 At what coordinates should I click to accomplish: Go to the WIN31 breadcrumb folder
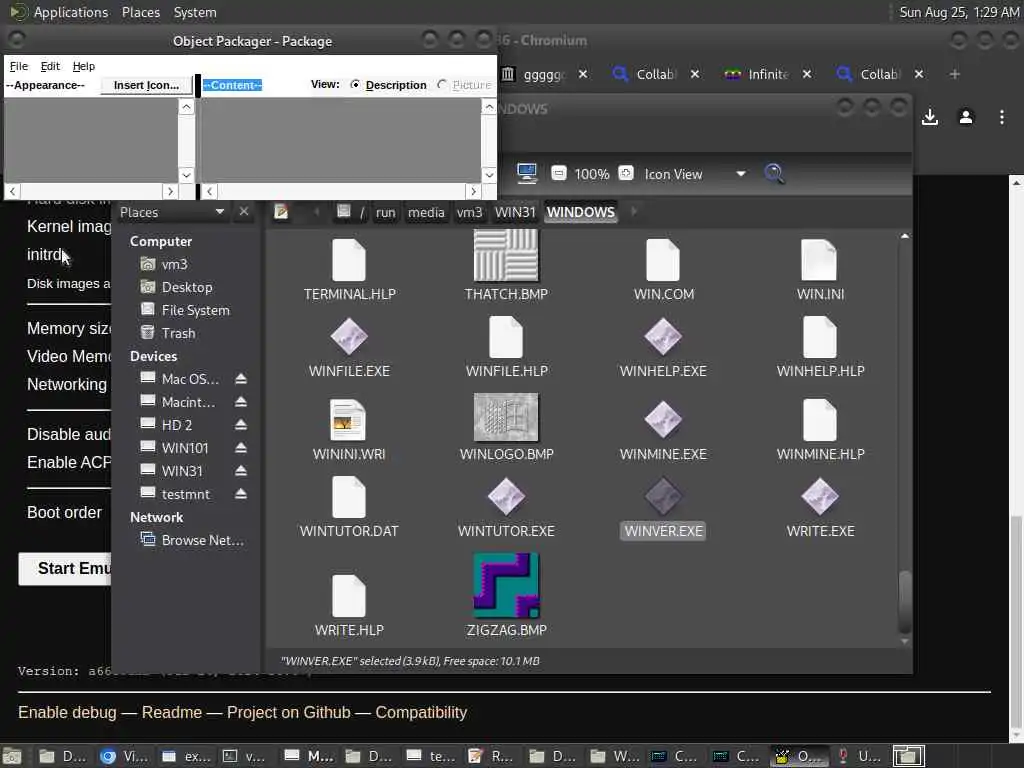pos(515,212)
